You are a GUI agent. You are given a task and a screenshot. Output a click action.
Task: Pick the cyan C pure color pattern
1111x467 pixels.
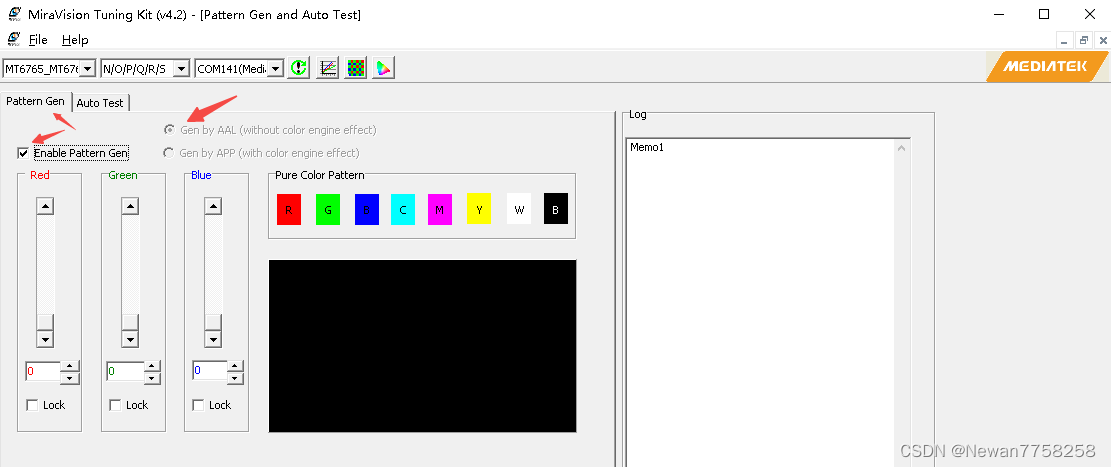pos(402,210)
